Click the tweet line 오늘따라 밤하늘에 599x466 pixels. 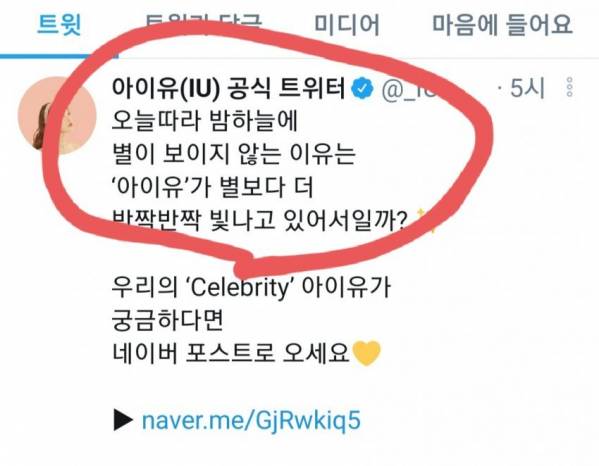[x=204, y=121]
